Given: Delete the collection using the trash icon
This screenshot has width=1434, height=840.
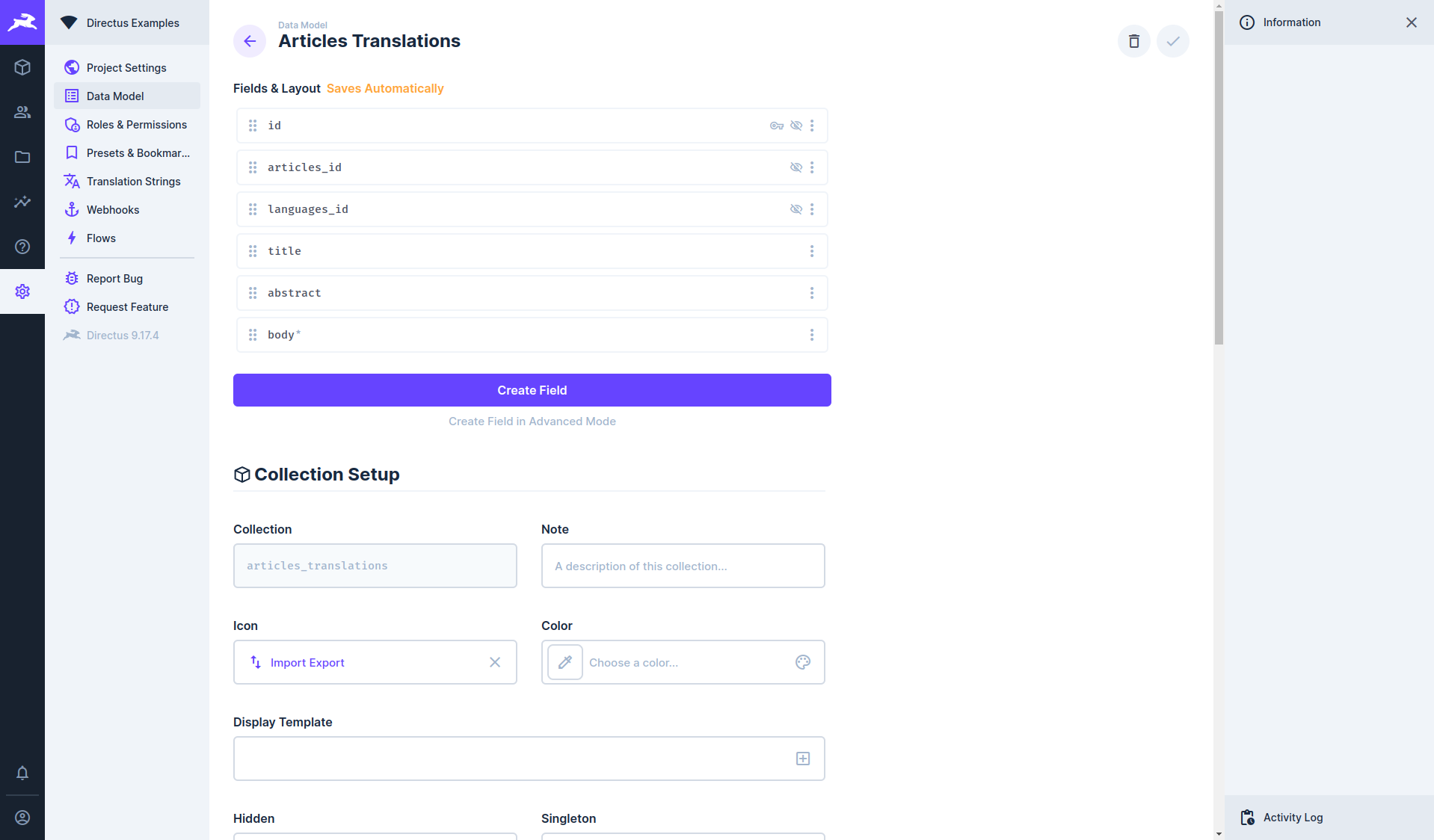Looking at the screenshot, I should 1133,41.
